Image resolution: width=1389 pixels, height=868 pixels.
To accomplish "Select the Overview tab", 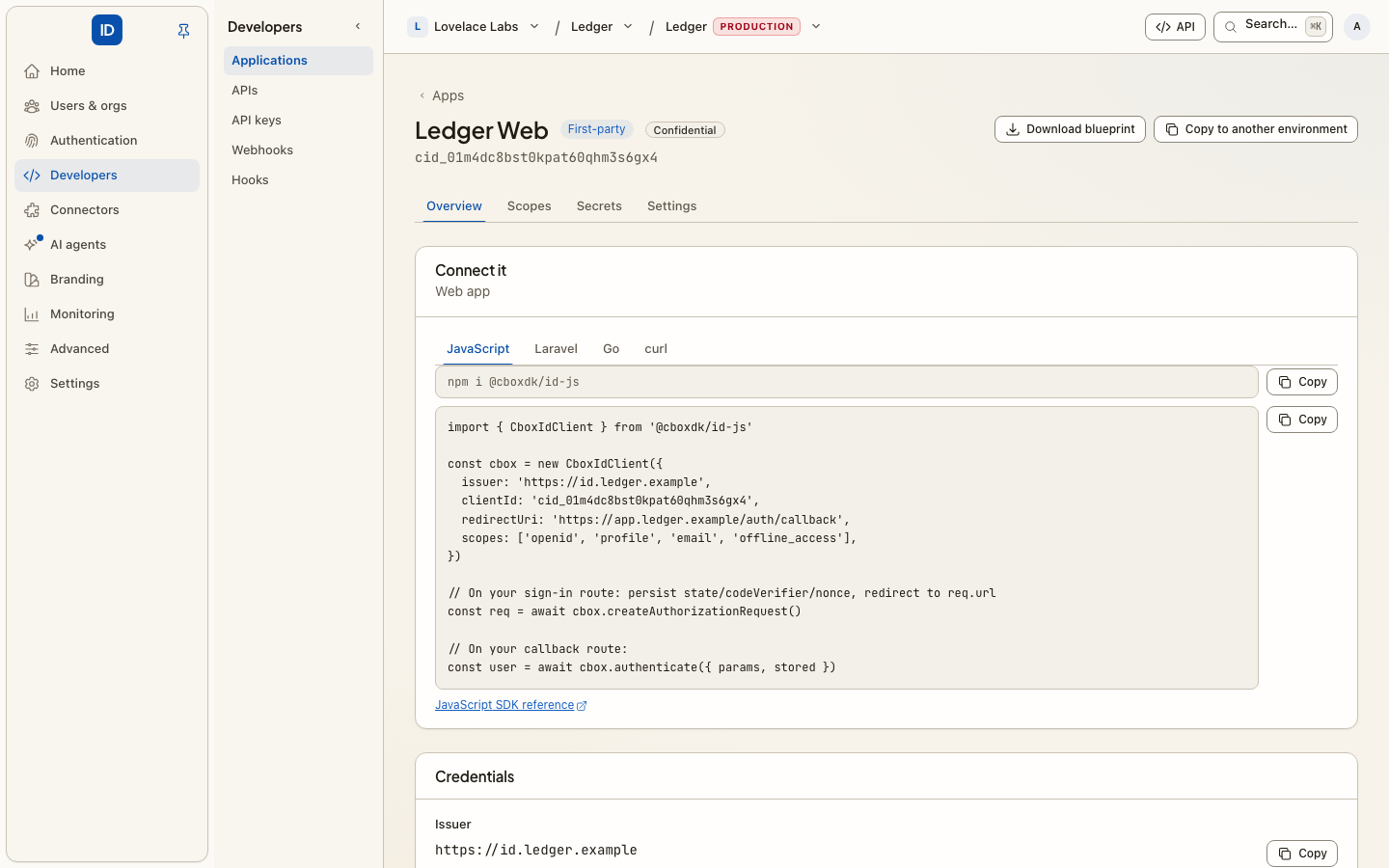I will click(454, 206).
